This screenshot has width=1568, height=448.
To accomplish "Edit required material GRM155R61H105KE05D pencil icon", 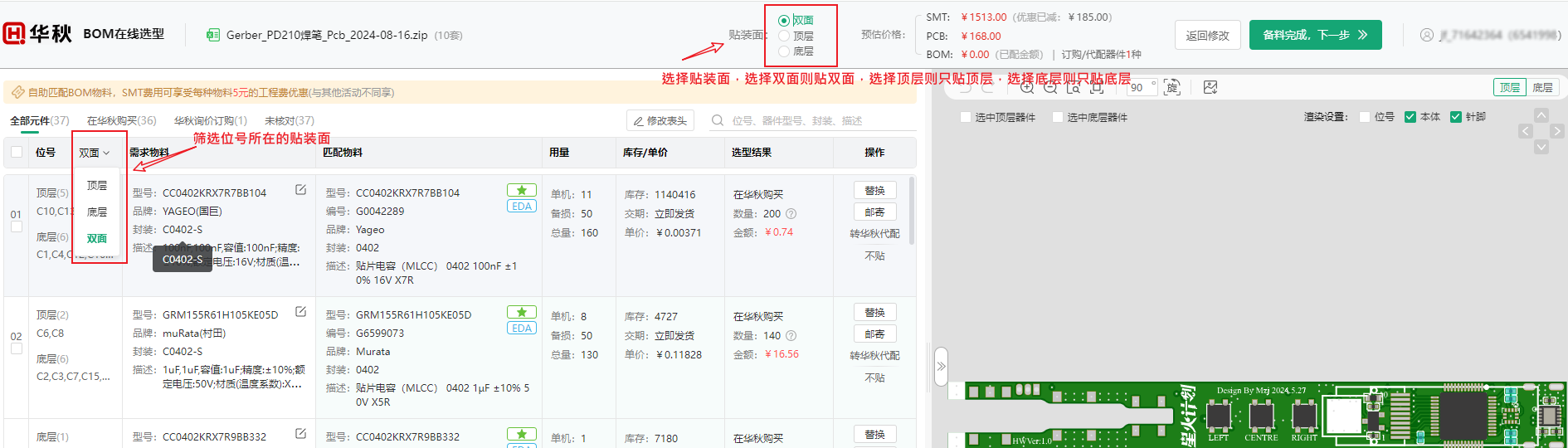I will tap(300, 312).
